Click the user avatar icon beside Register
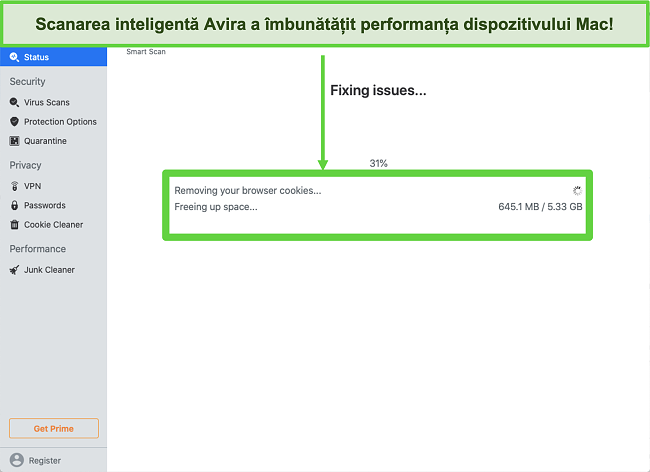The height and width of the screenshot is (472, 650). click(16, 460)
